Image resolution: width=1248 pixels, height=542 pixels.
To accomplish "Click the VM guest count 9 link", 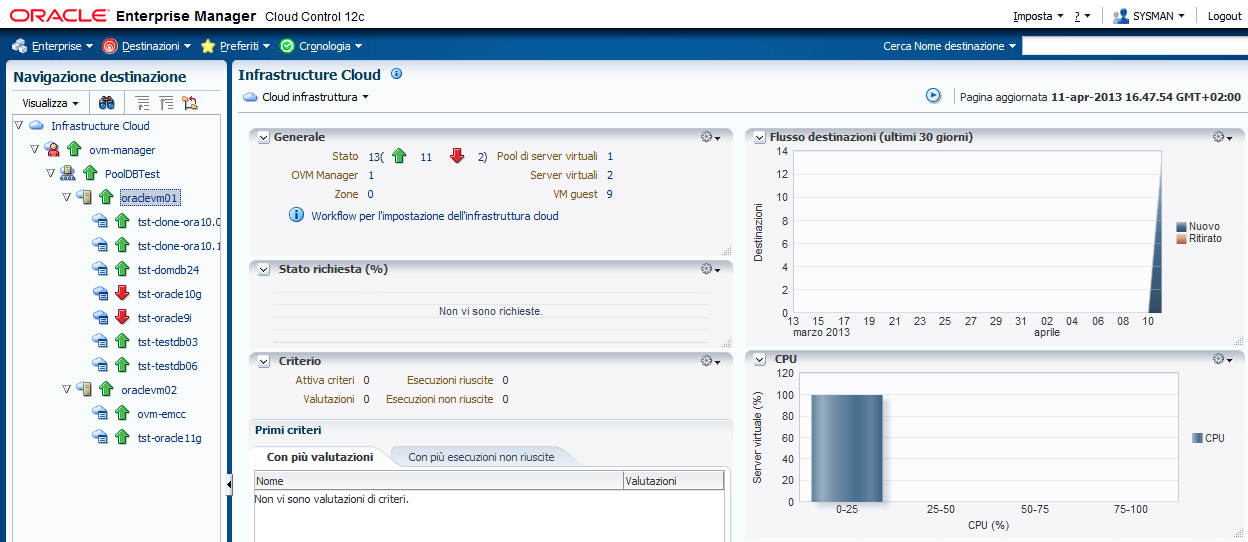I will click(609, 194).
